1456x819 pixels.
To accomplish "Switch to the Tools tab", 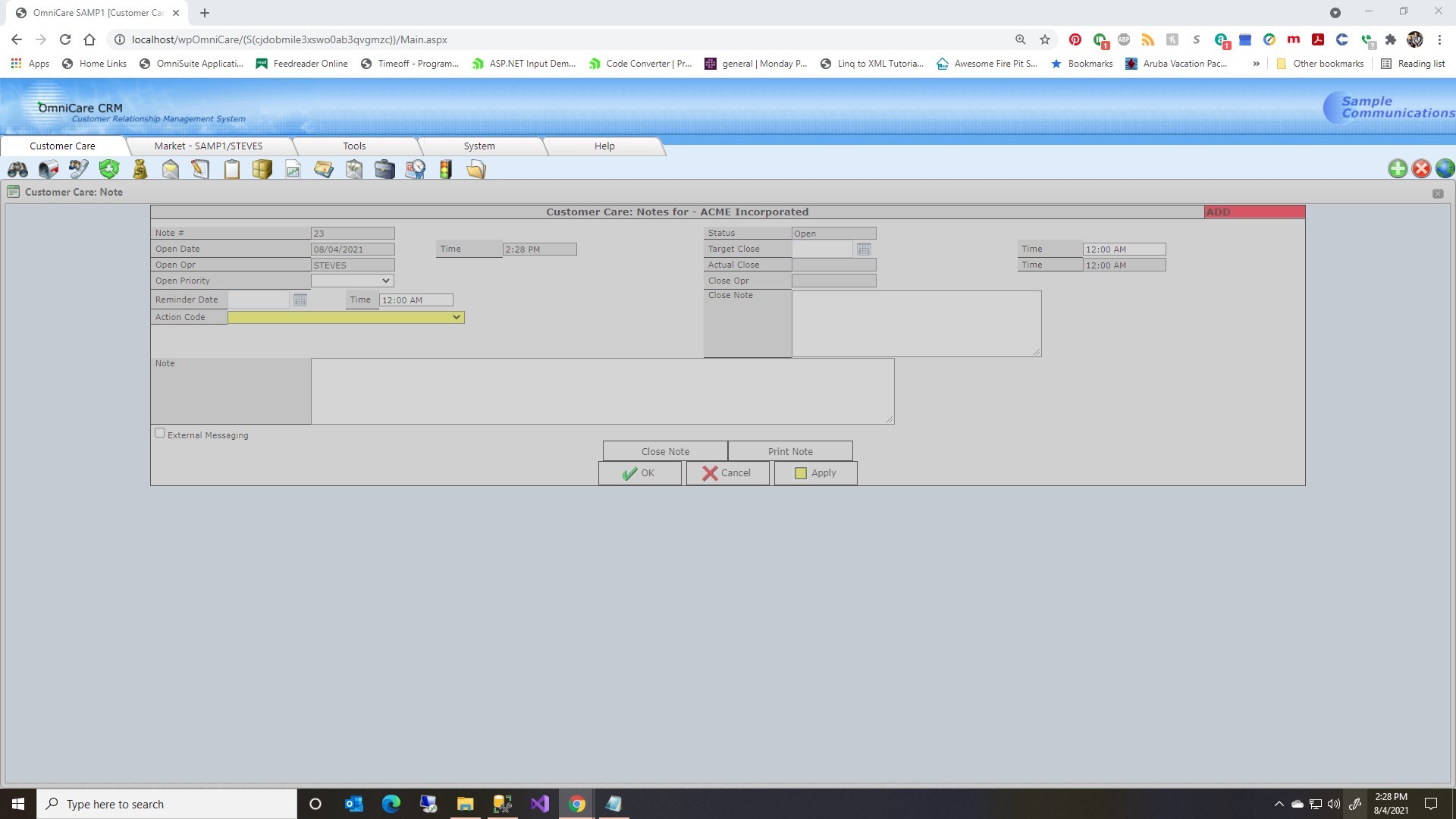I will 354,146.
